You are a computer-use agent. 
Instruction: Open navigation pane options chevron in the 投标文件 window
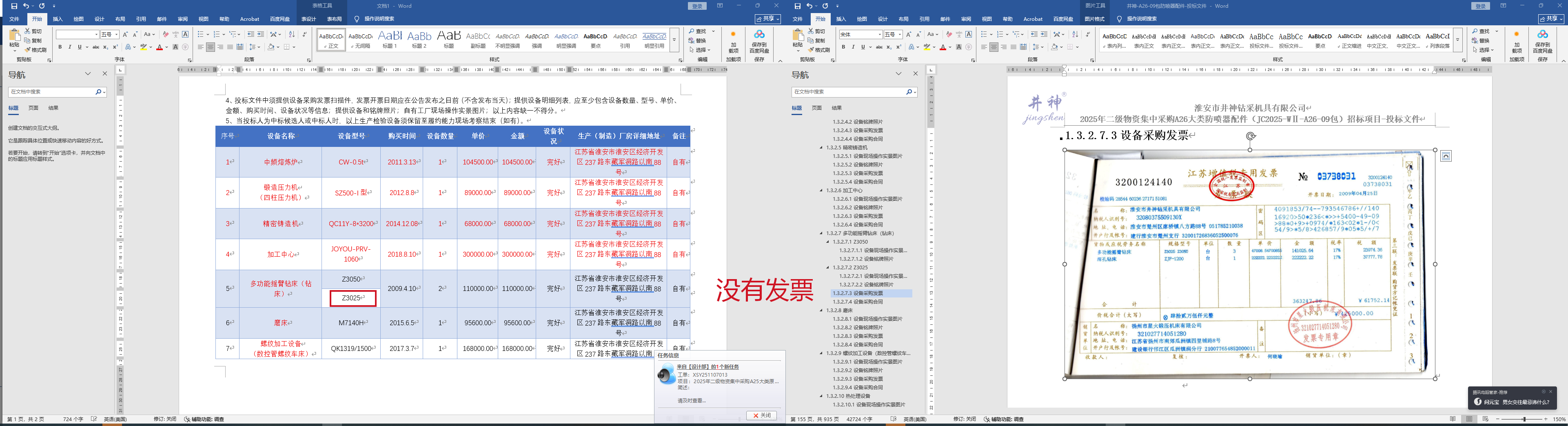click(x=898, y=73)
